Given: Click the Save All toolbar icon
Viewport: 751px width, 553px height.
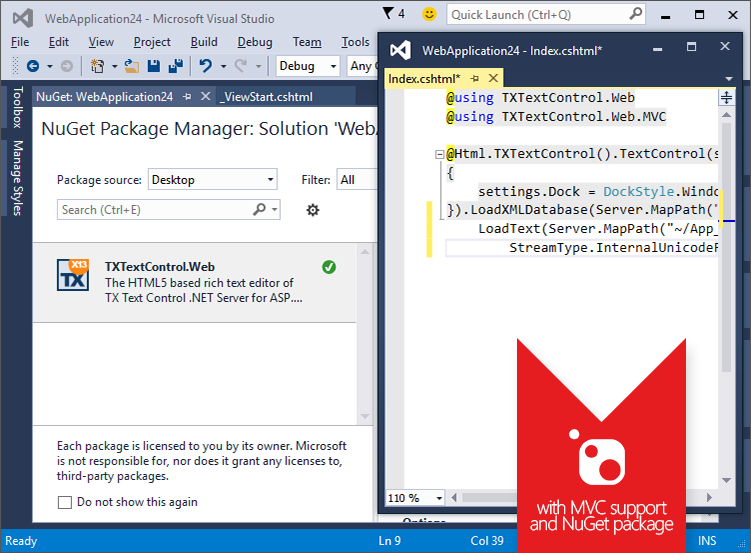Looking at the screenshot, I should 175,66.
